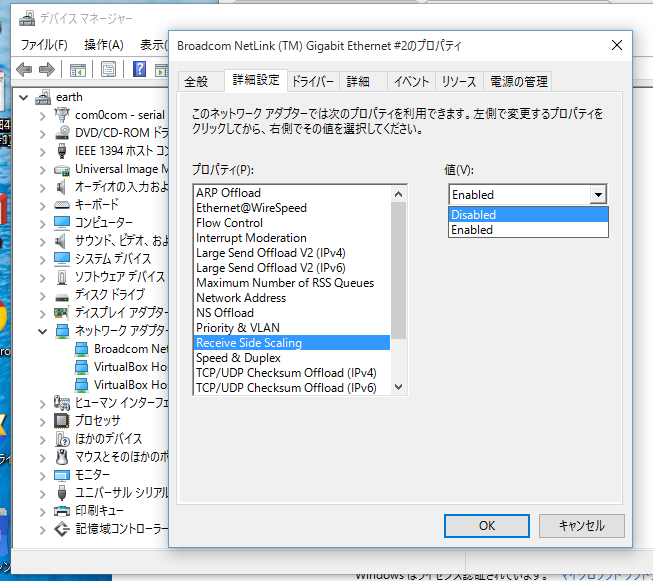This screenshot has height=581, width=653.
Task: Click the Universal Image category icon
Action: click(62, 169)
